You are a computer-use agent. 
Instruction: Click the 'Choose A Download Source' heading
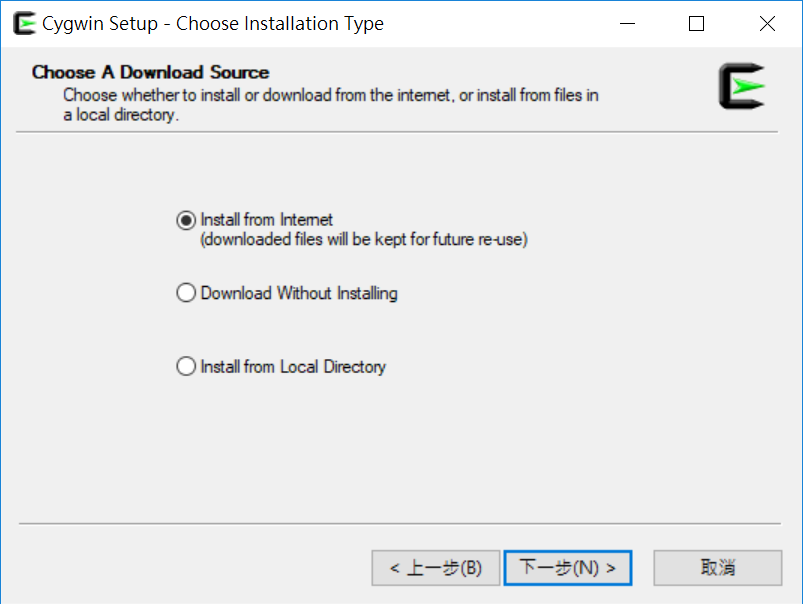(x=150, y=72)
